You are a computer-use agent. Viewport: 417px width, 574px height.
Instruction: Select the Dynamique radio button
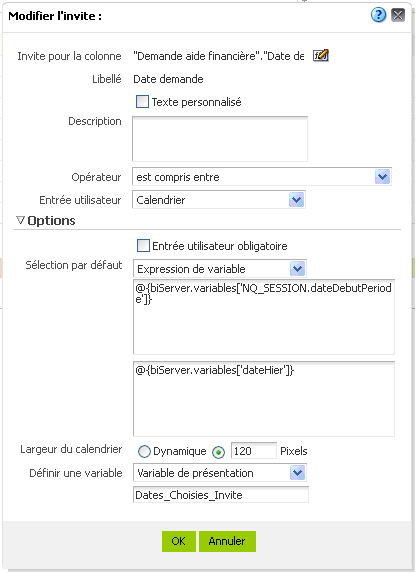[144, 451]
